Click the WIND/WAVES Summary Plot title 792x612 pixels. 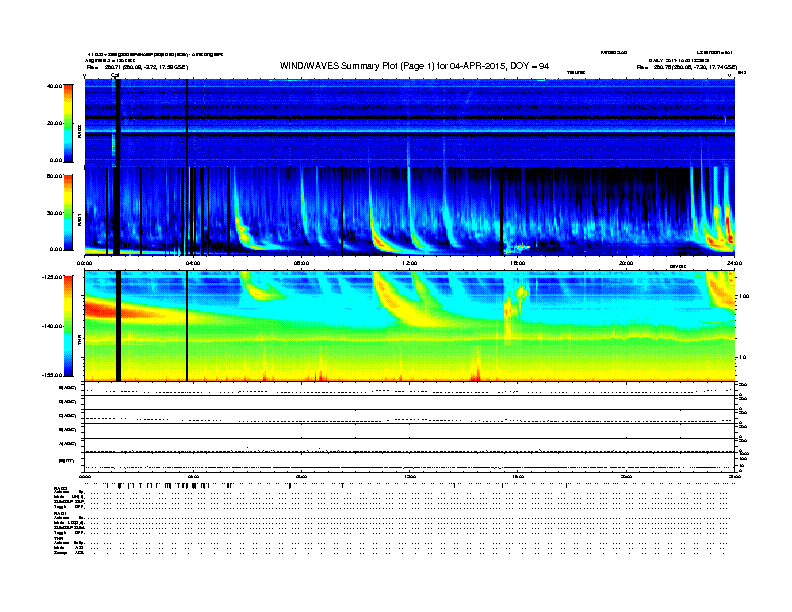[x=414, y=66]
